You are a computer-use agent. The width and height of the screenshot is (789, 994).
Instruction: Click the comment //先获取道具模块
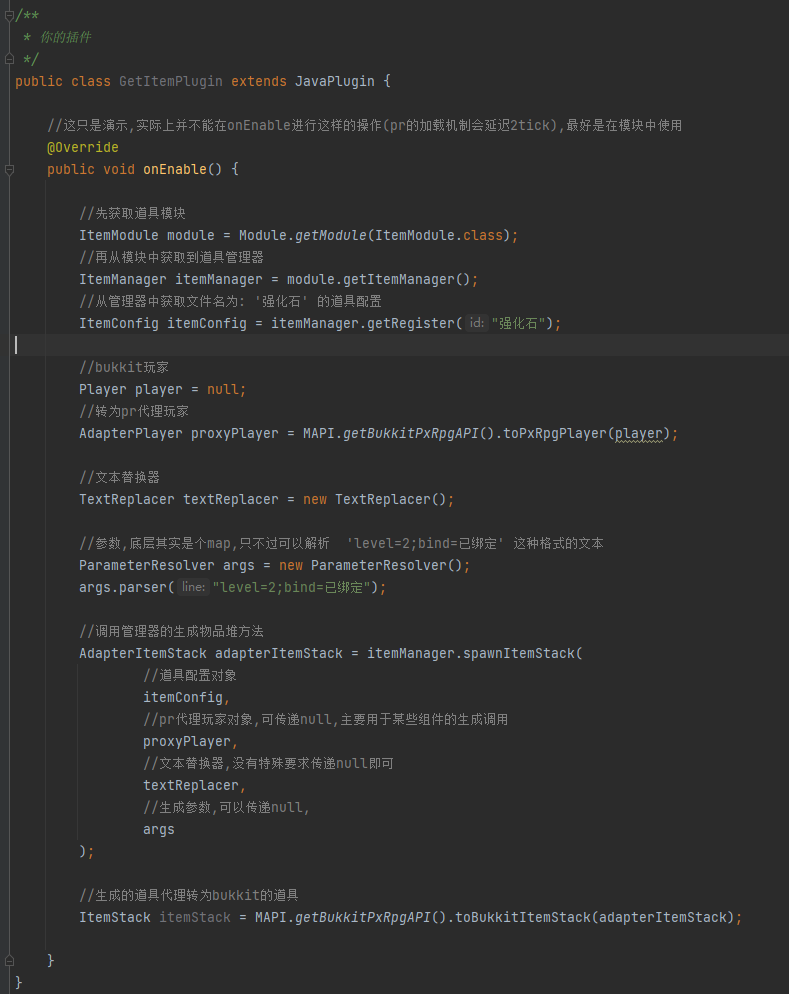(x=132, y=213)
